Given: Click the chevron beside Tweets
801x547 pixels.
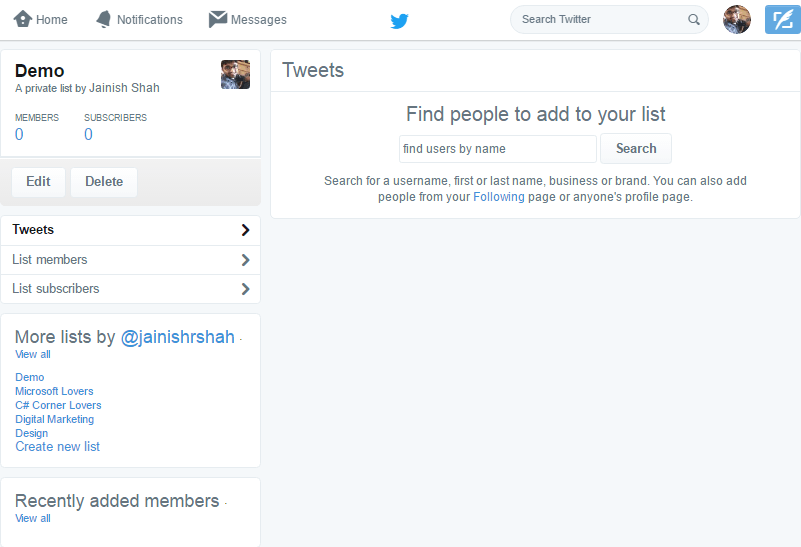Looking at the screenshot, I should (x=246, y=230).
